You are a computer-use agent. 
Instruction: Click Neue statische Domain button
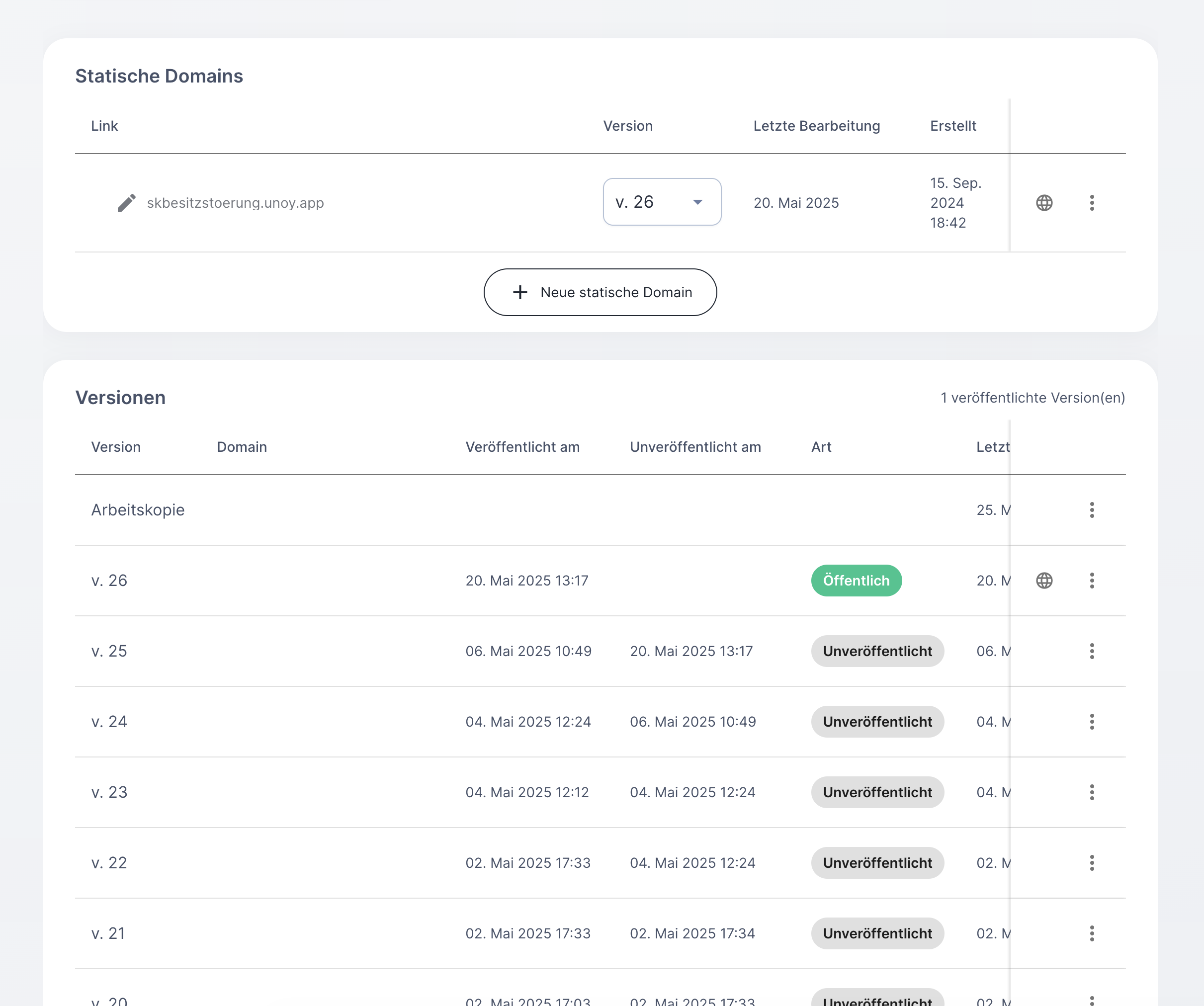pos(600,292)
